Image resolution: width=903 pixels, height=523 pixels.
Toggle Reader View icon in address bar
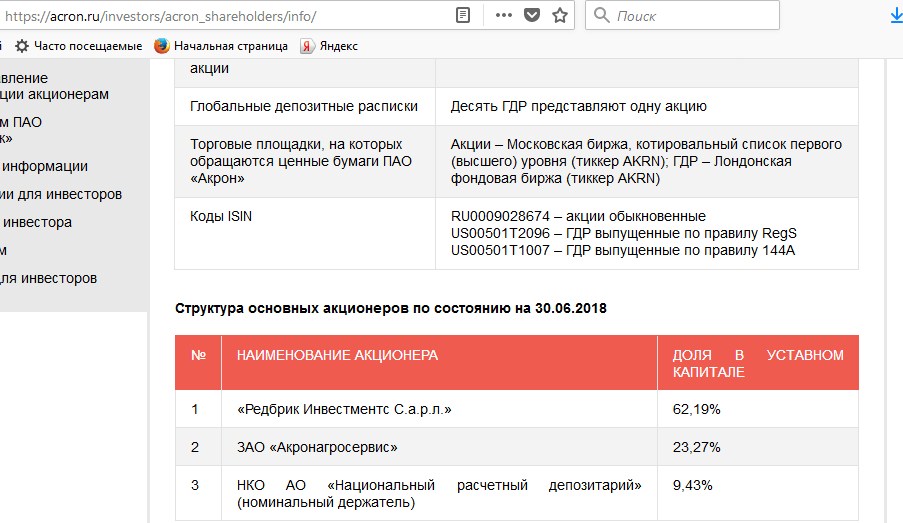click(463, 16)
